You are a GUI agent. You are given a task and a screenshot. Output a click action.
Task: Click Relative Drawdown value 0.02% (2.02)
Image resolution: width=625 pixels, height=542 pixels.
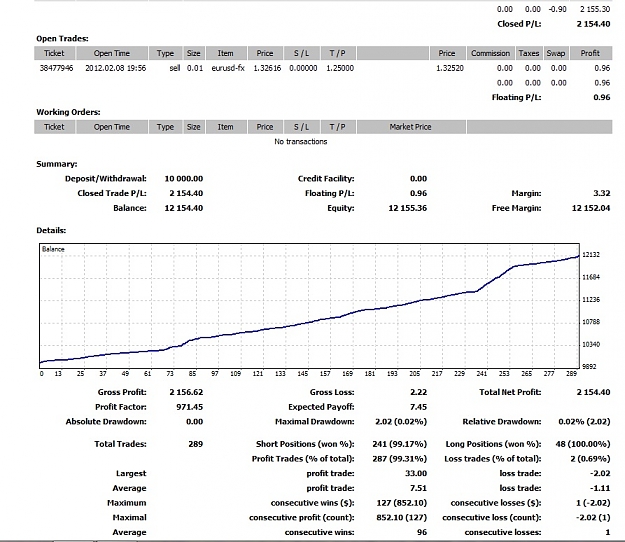point(584,422)
